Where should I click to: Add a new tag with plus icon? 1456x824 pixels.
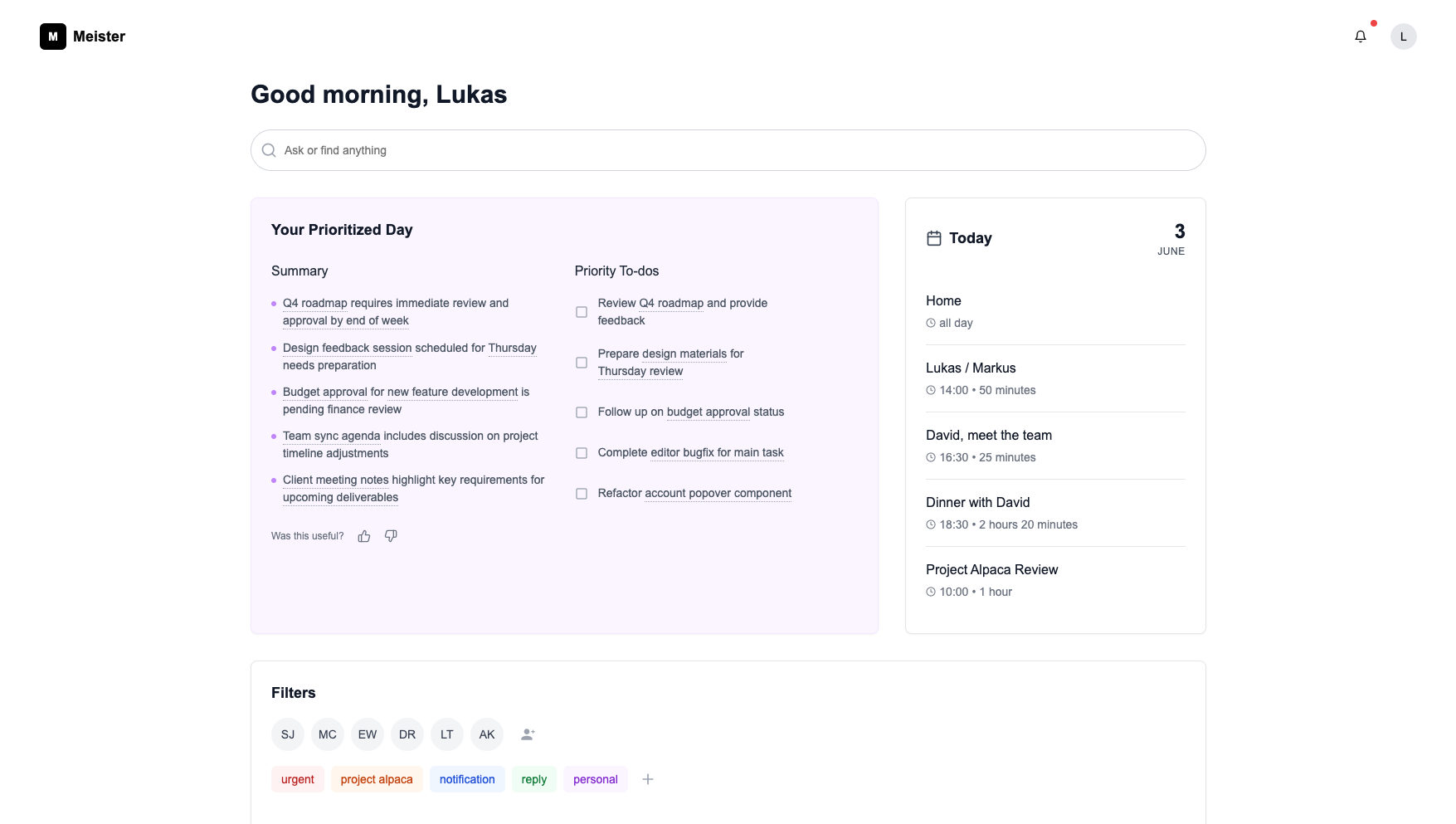648,779
